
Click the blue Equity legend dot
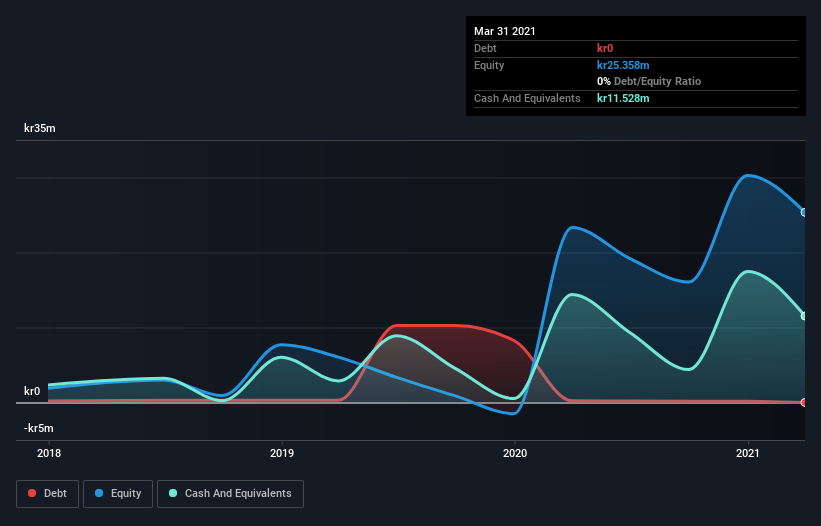click(99, 493)
